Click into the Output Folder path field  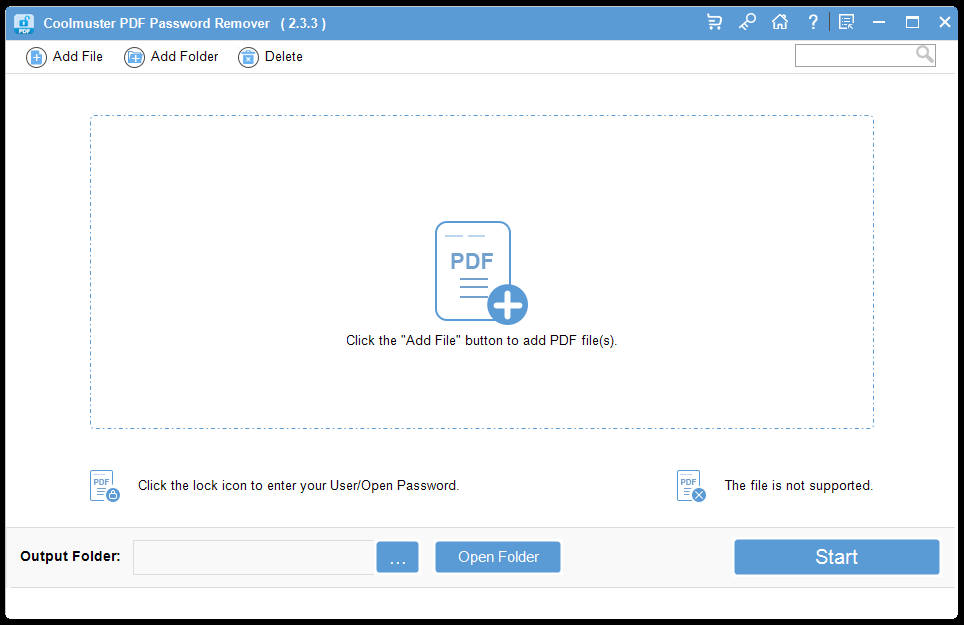[253, 557]
